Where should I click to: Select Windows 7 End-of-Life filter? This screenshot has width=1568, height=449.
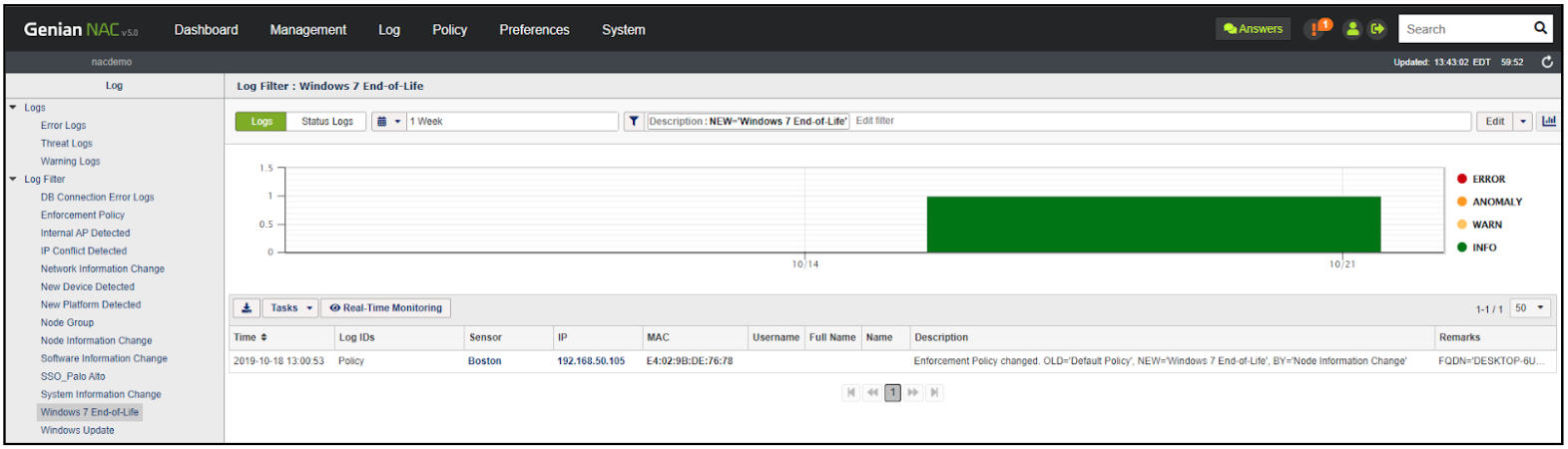[90, 412]
